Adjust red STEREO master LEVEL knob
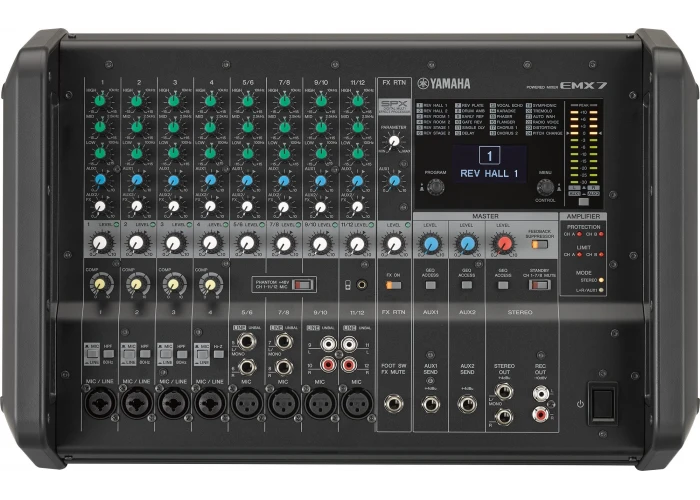Viewport: 700px width, 500px height. click(x=504, y=244)
